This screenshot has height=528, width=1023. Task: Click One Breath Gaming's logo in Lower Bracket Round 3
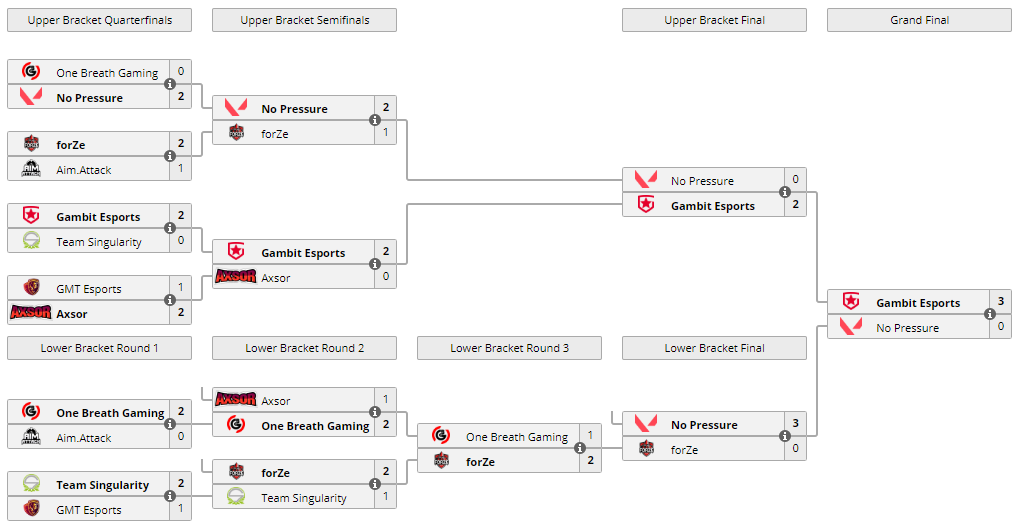441,436
